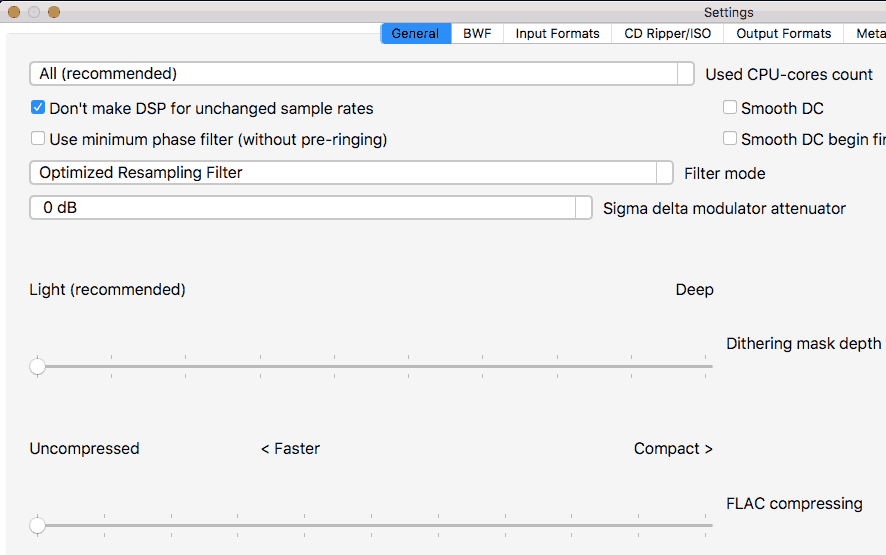Click the 'FLAC compressing' label
886x555 pixels.
[x=794, y=504]
